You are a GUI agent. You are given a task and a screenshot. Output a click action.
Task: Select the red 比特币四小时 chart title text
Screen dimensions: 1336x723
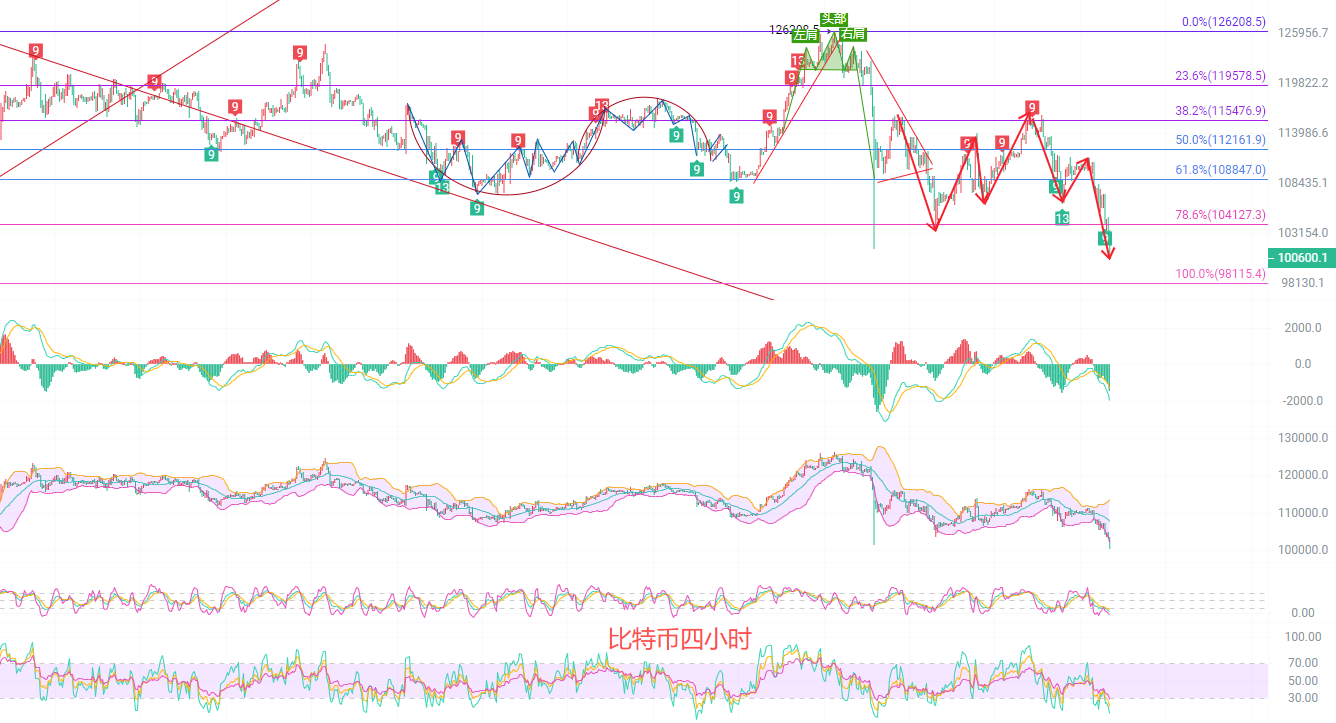678,638
